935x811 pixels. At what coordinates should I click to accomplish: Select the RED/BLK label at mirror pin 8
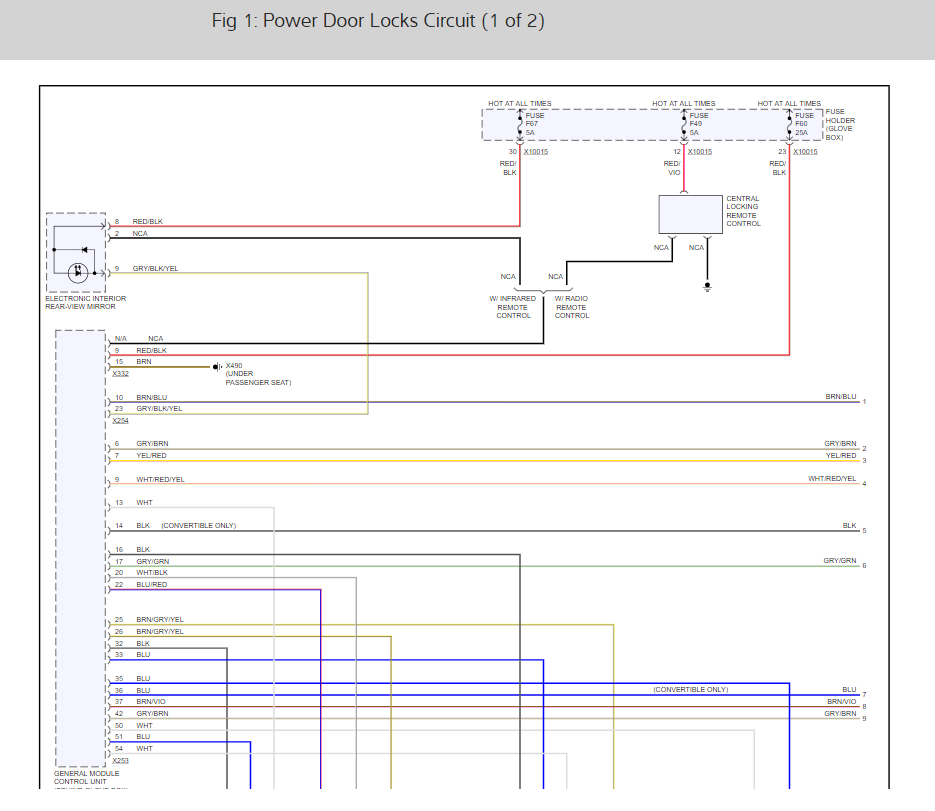(x=148, y=221)
